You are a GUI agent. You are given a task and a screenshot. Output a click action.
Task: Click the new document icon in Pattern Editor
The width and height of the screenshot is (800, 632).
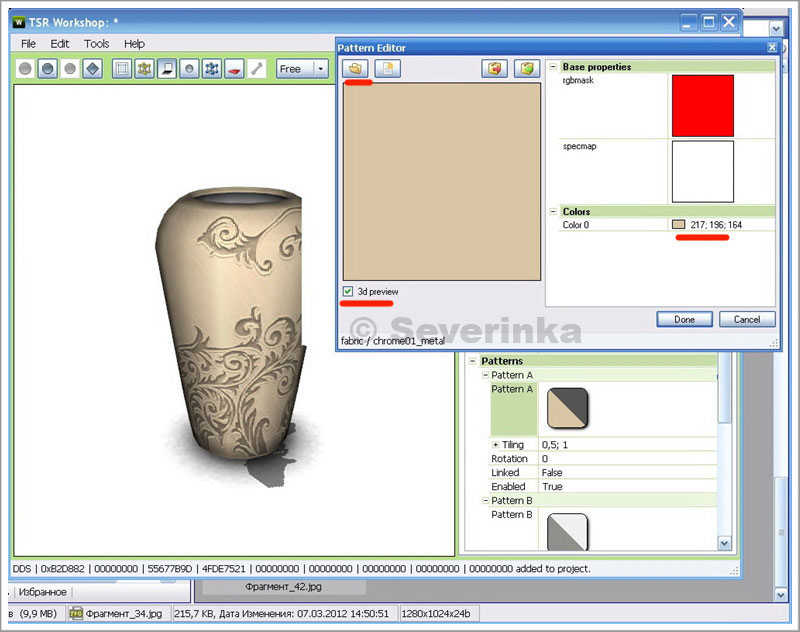coord(387,69)
